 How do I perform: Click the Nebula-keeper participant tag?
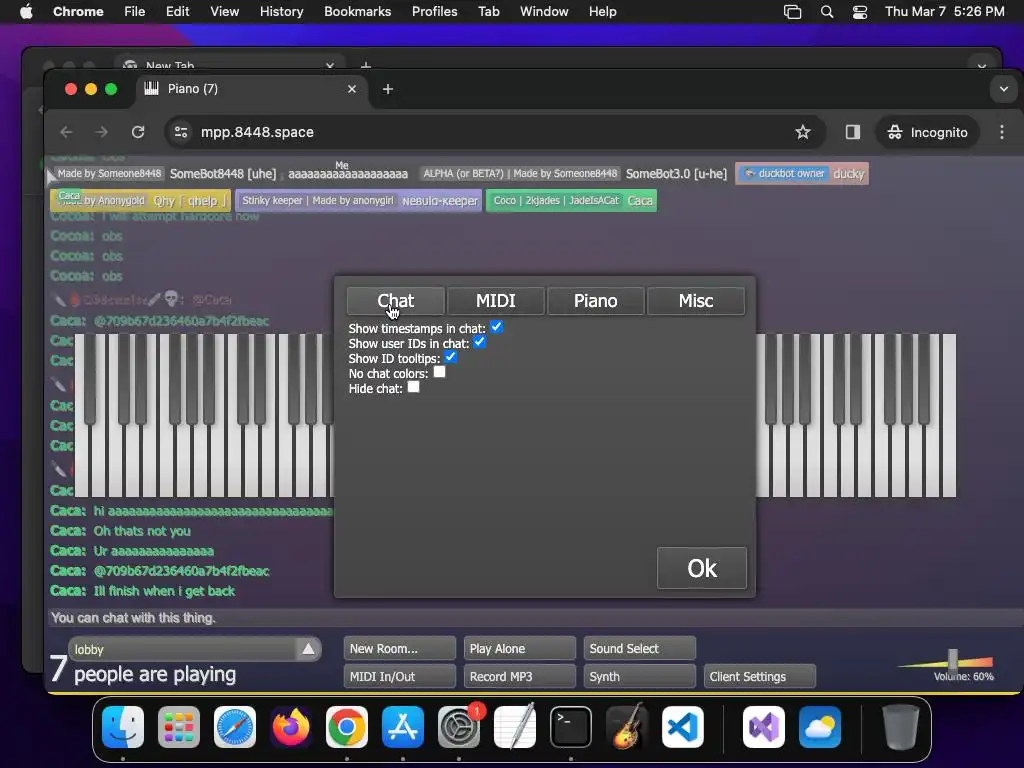point(359,200)
